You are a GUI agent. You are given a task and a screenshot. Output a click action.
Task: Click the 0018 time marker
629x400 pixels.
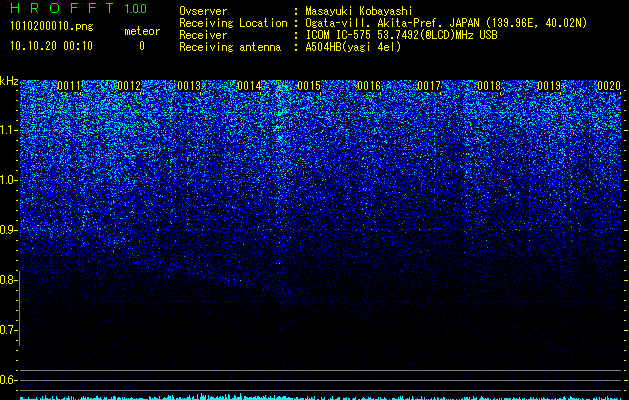pos(489,86)
